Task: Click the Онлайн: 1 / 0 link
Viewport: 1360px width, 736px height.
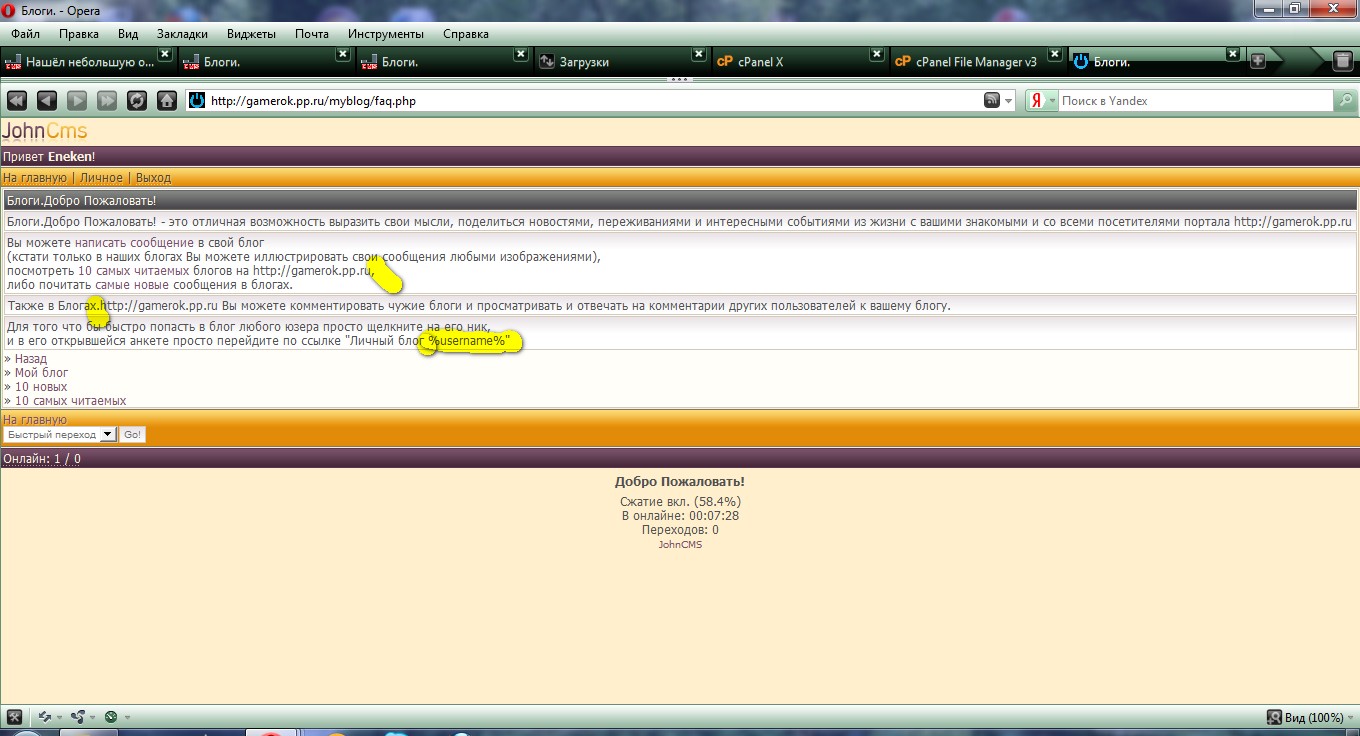Action: click(x=42, y=459)
